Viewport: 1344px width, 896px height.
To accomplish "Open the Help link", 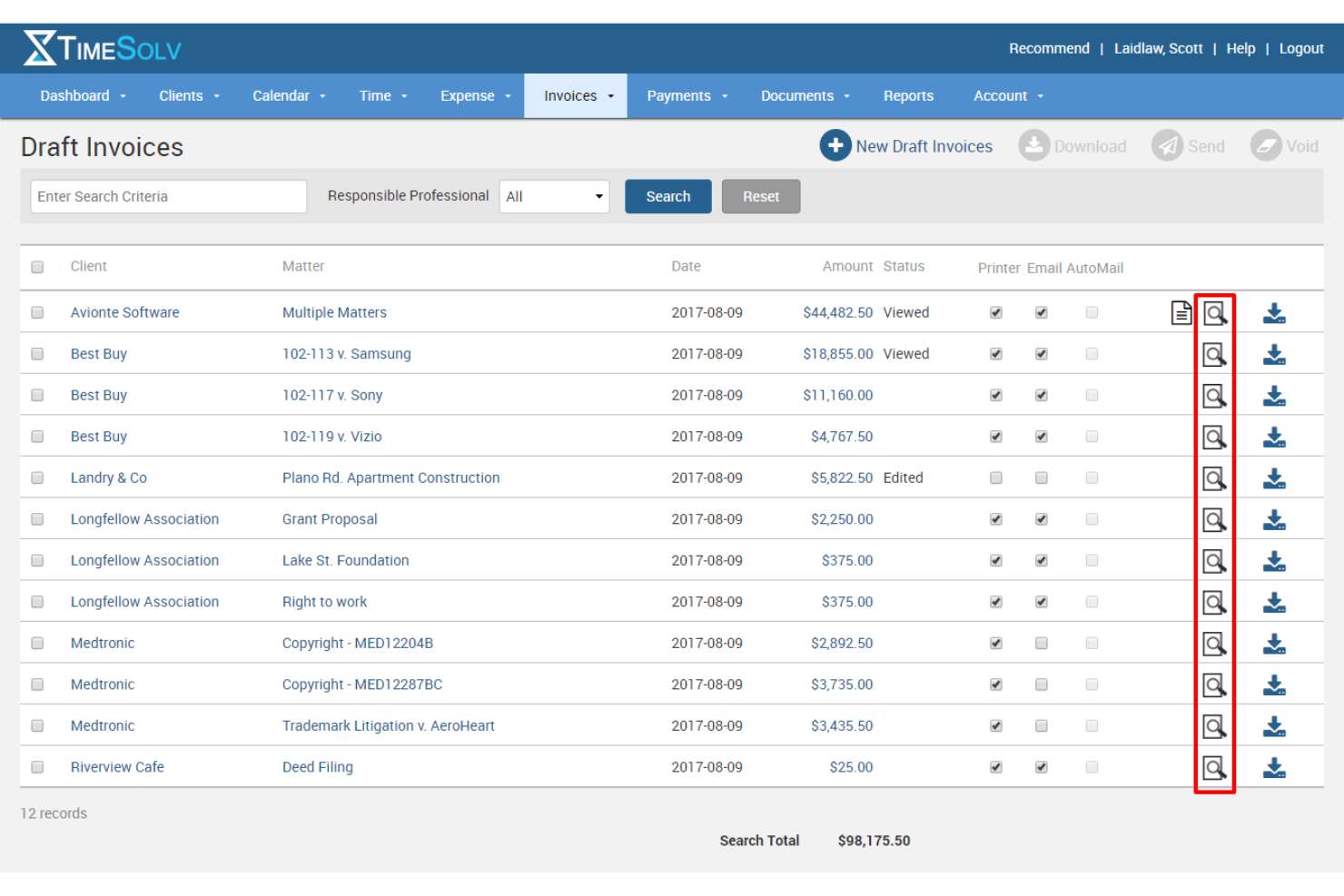I will (1240, 48).
